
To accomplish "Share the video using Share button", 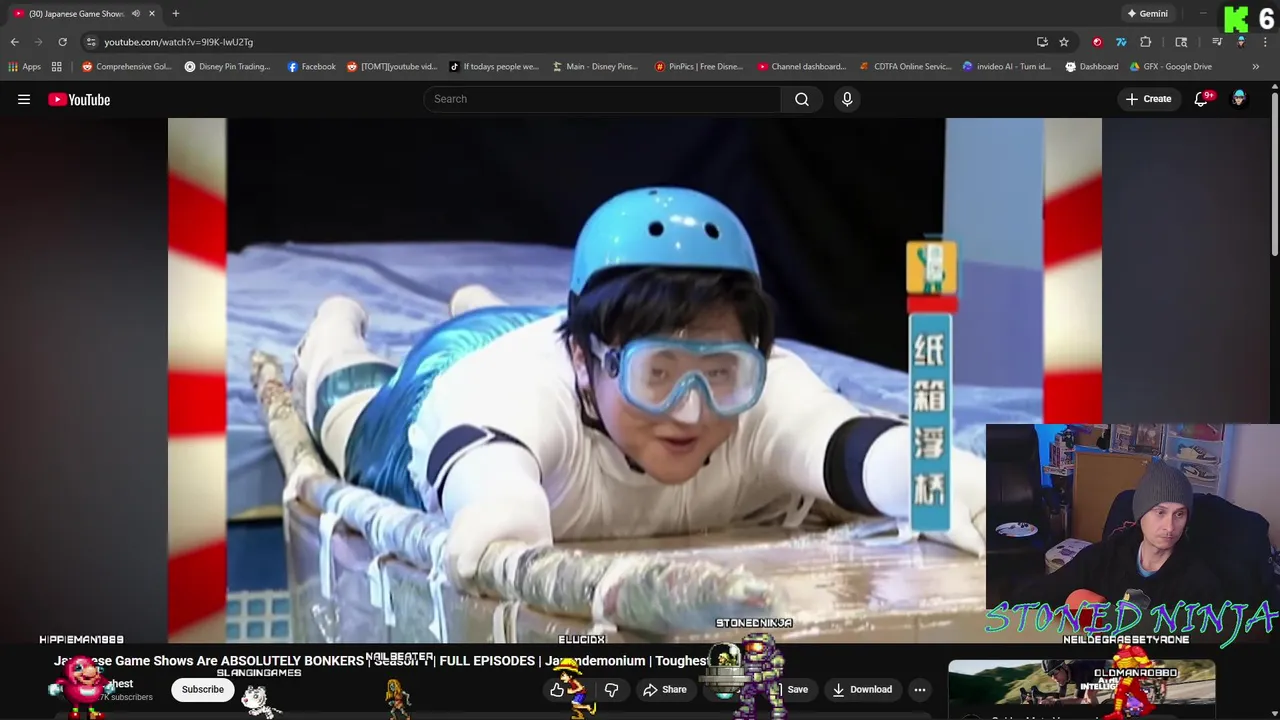I will tap(665, 689).
